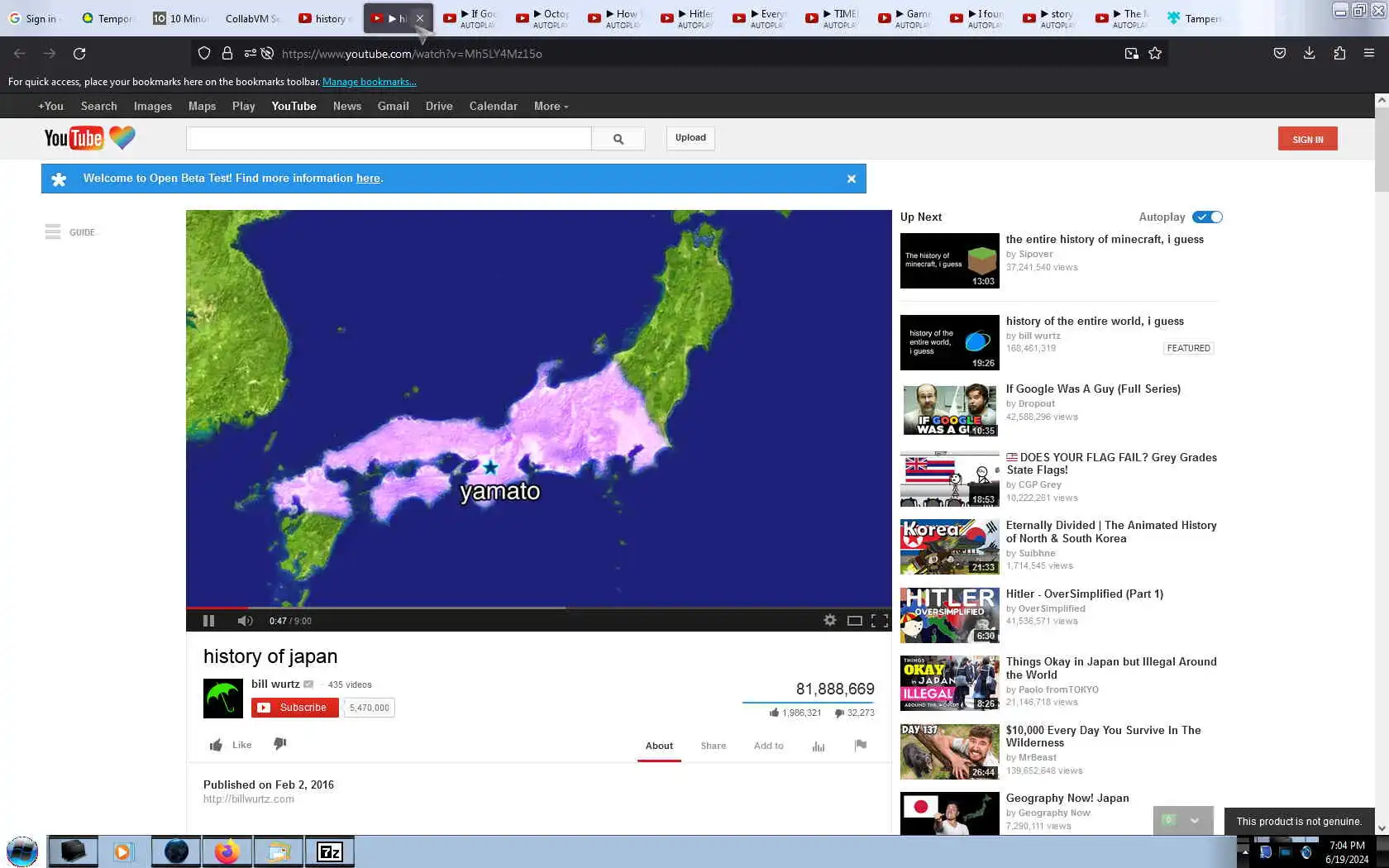Expand the More dropdown in Google bar
Viewport: 1389px width, 868px height.
(551, 107)
